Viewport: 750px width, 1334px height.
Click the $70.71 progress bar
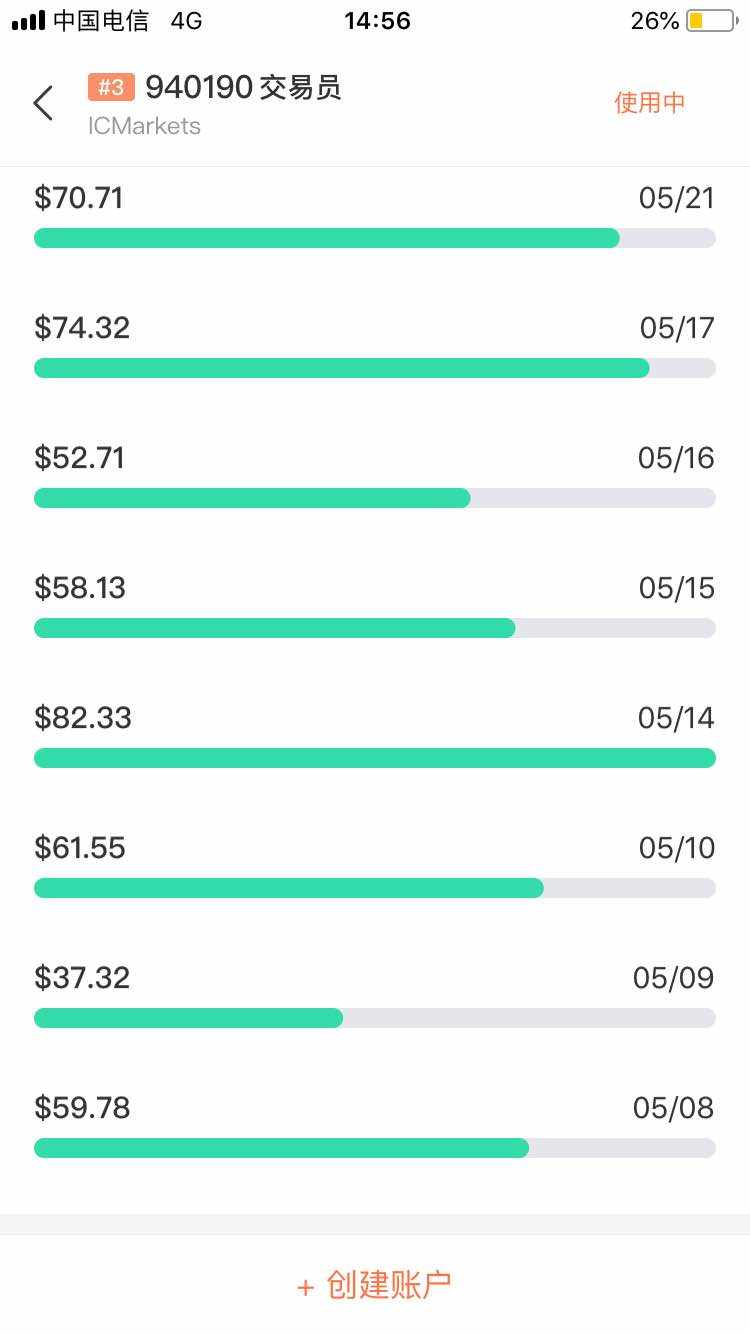375,238
